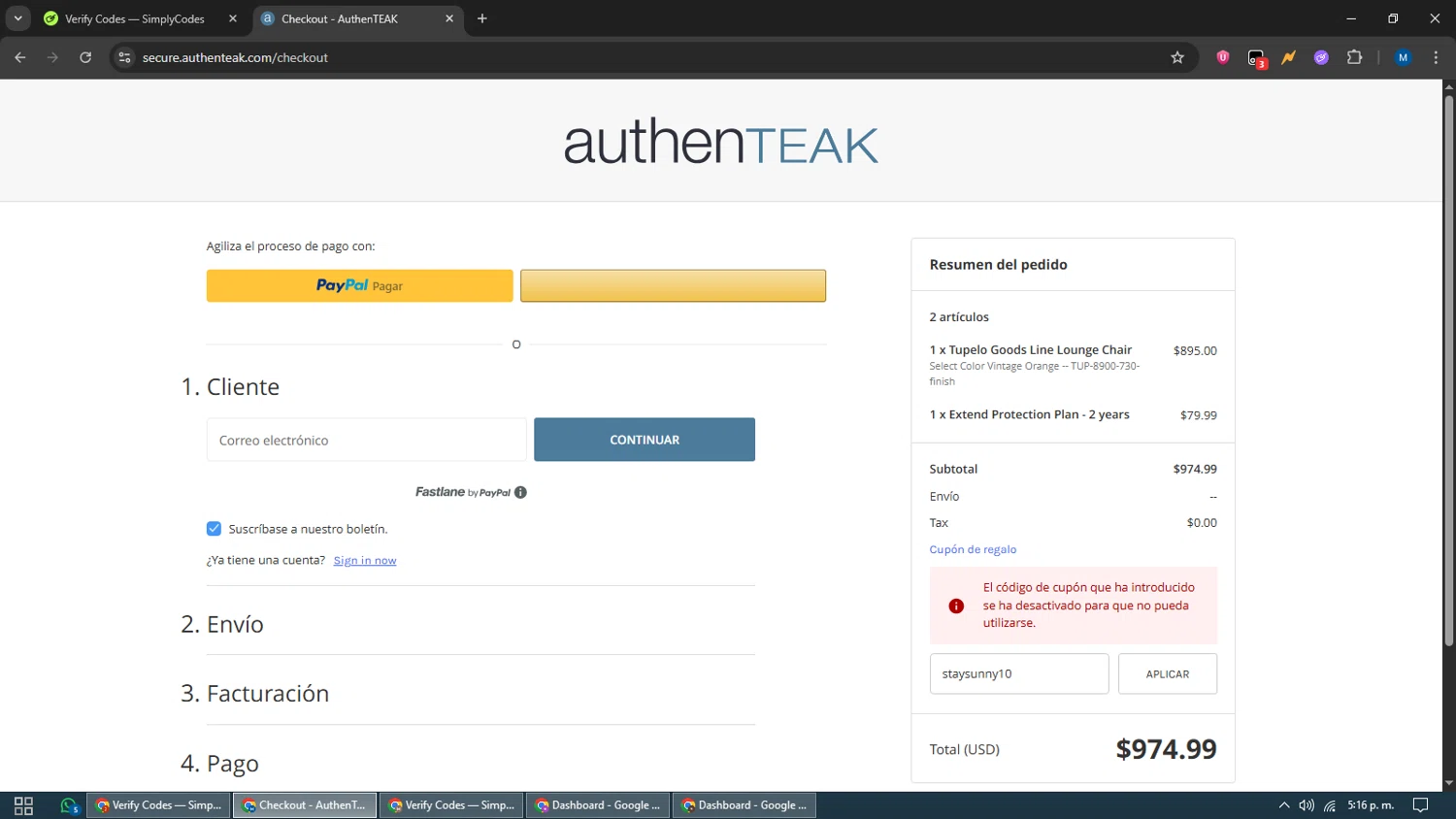The height and width of the screenshot is (819, 1456).
Task: Open the WhatsApp taskbar icon
Action: (x=69, y=805)
